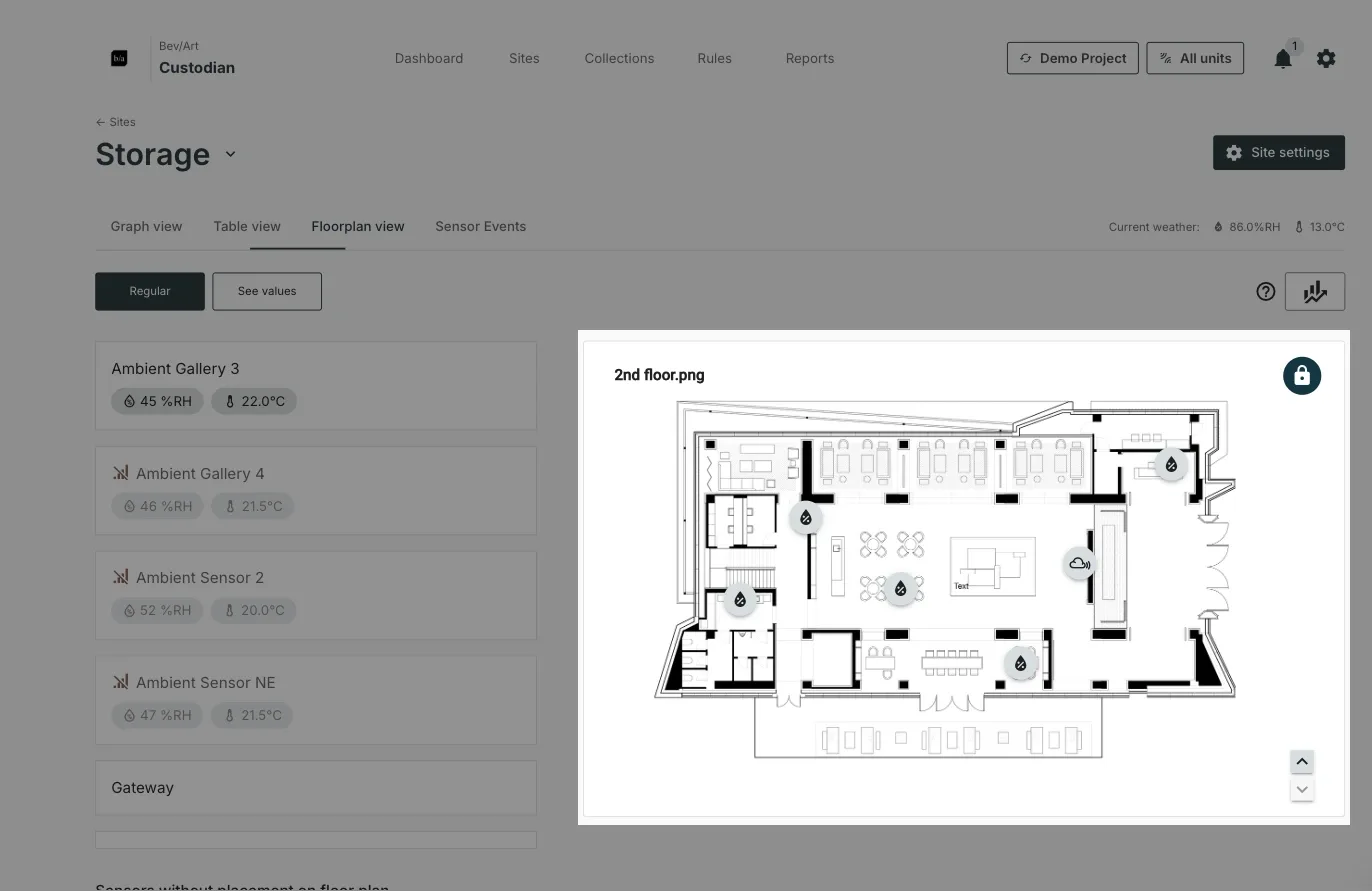Select the Gateway card
The width and height of the screenshot is (1372, 891).
click(x=316, y=787)
